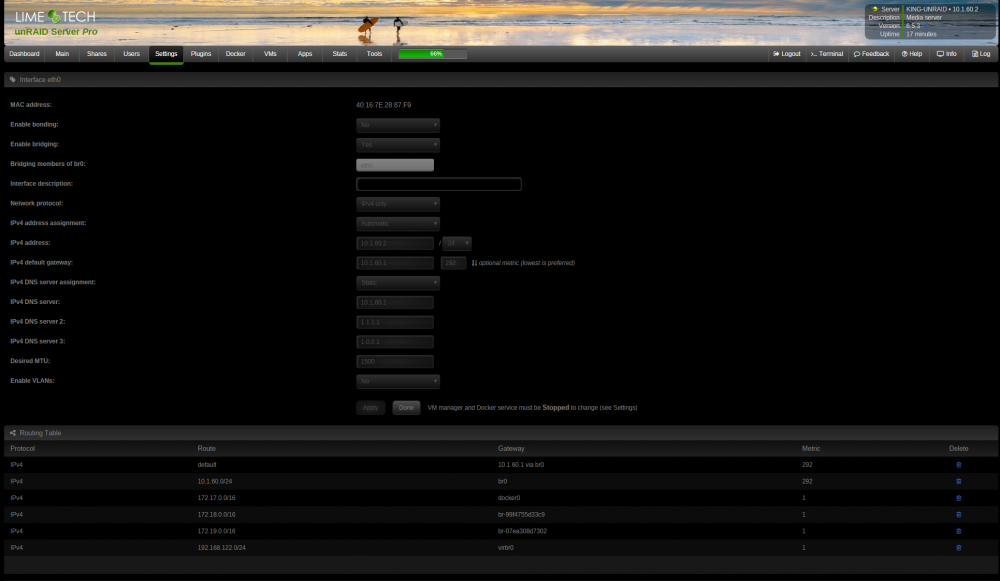Open the system Log

pyautogui.click(x=981, y=54)
